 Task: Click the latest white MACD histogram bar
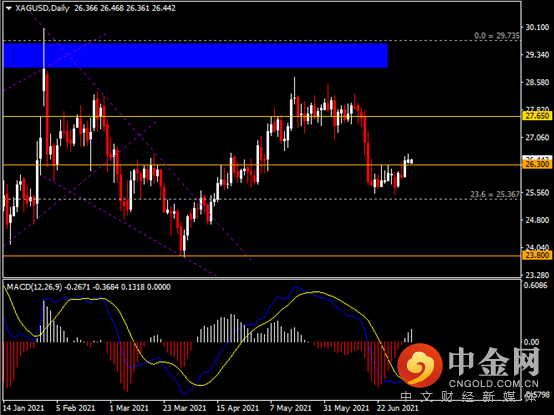coord(412,336)
